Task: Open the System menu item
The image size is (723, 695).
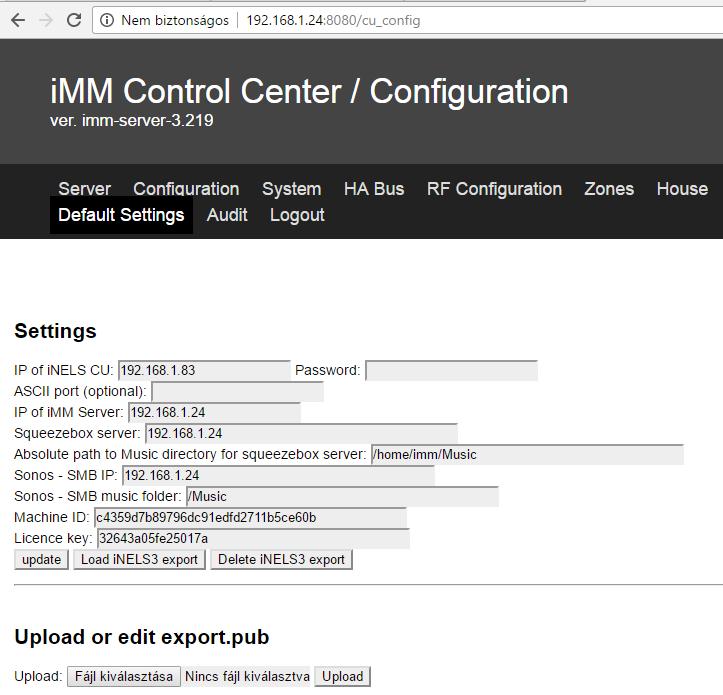Action: [291, 189]
